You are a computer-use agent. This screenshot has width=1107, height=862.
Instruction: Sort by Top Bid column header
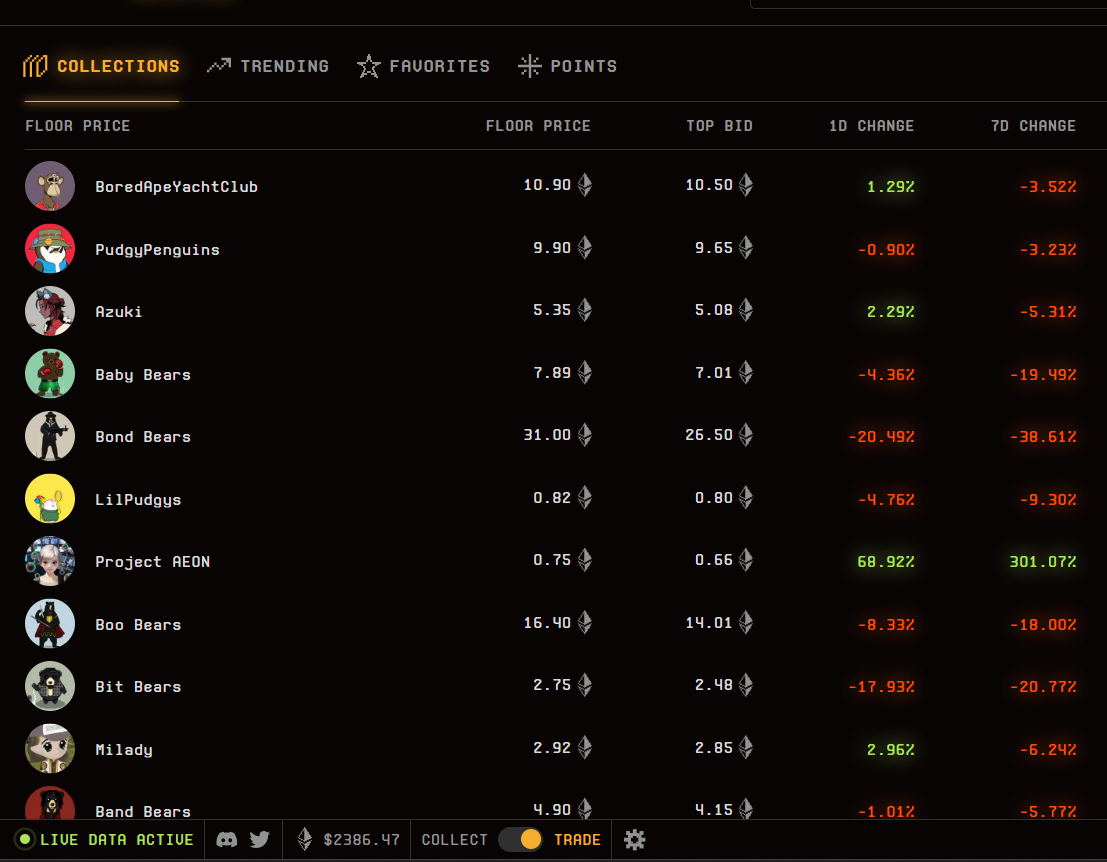719,126
